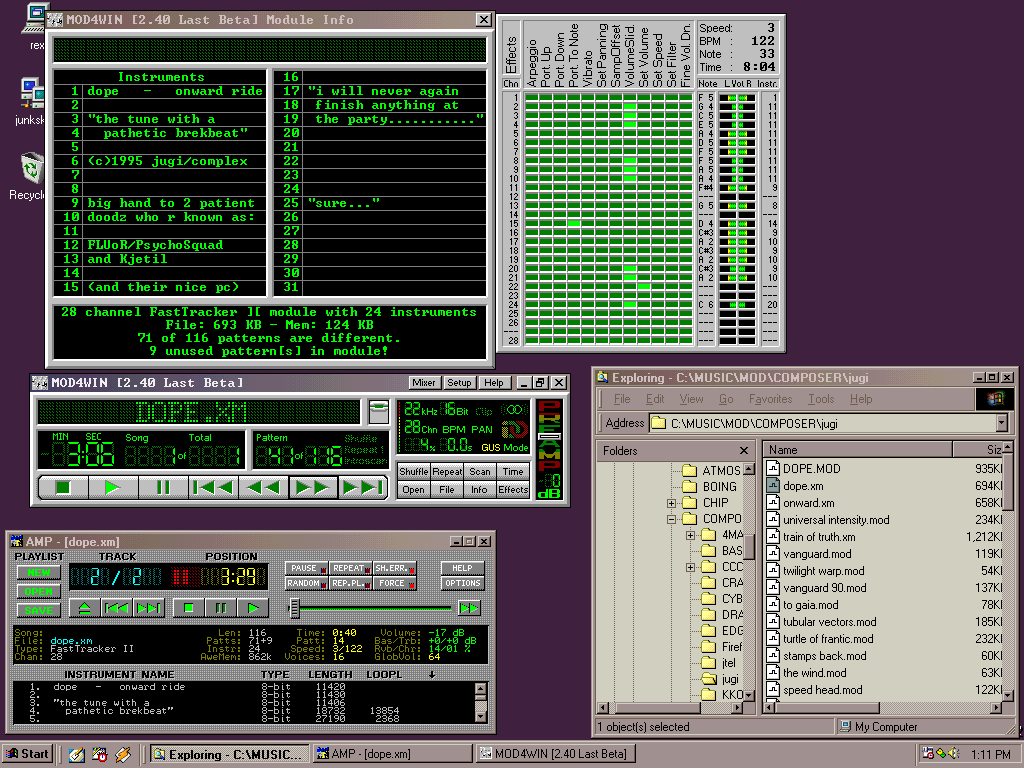Image resolution: width=1024 pixels, height=768 pixels.
Task: Toggle REPEAT in AMP
Action: [351, 568]
